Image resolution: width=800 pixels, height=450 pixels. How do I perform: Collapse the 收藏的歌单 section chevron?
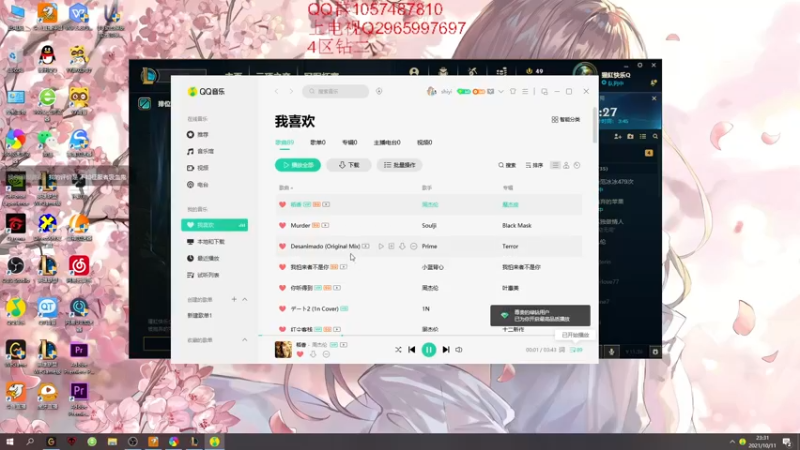point(244,340)
